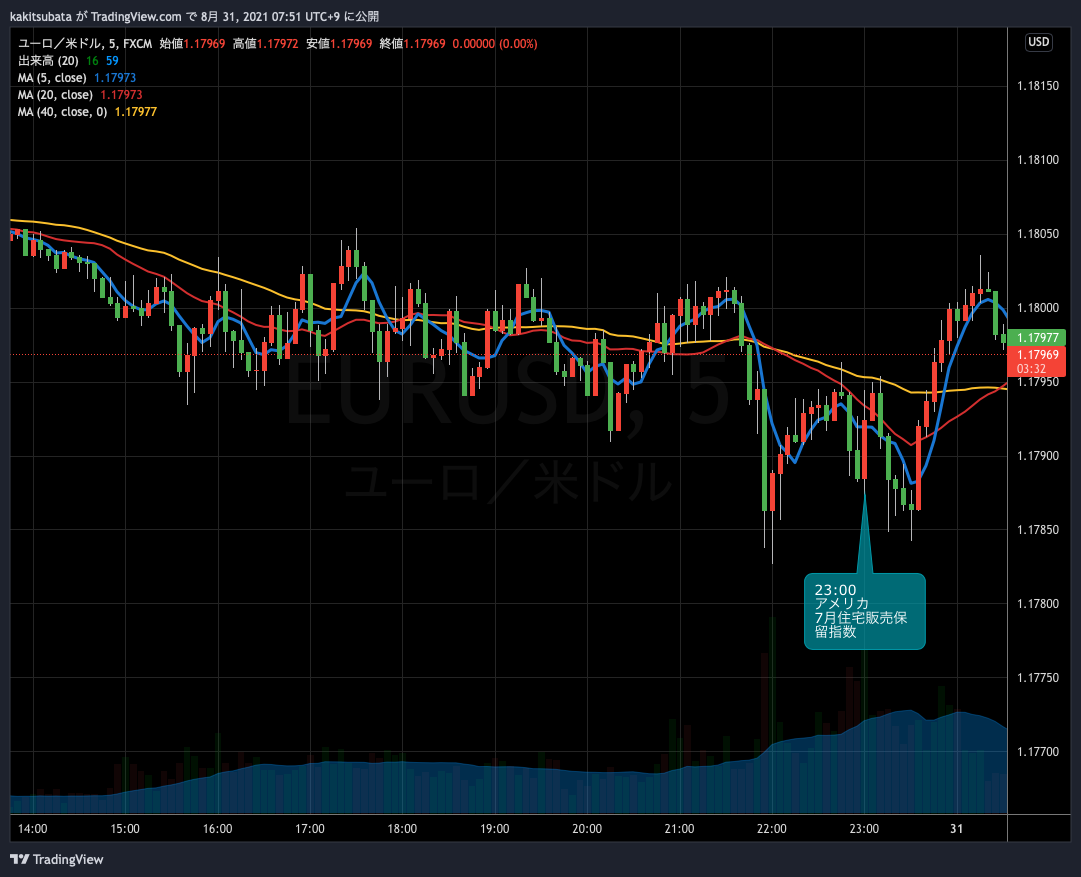Click the TradingView logo at bottom left
Viewport: 1081px width, 877px height.
click(x=57, y=859)
